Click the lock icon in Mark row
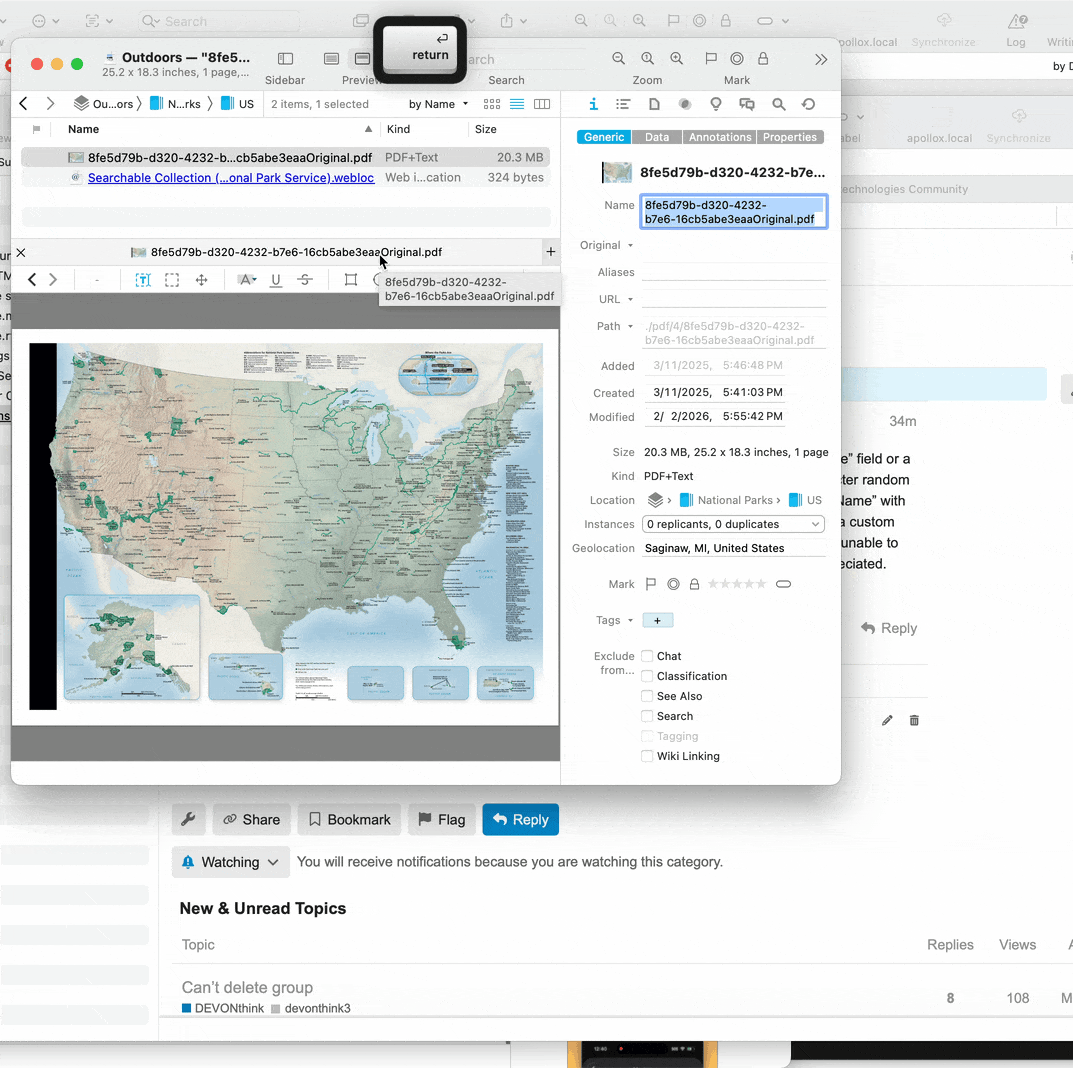 (694, 584)
